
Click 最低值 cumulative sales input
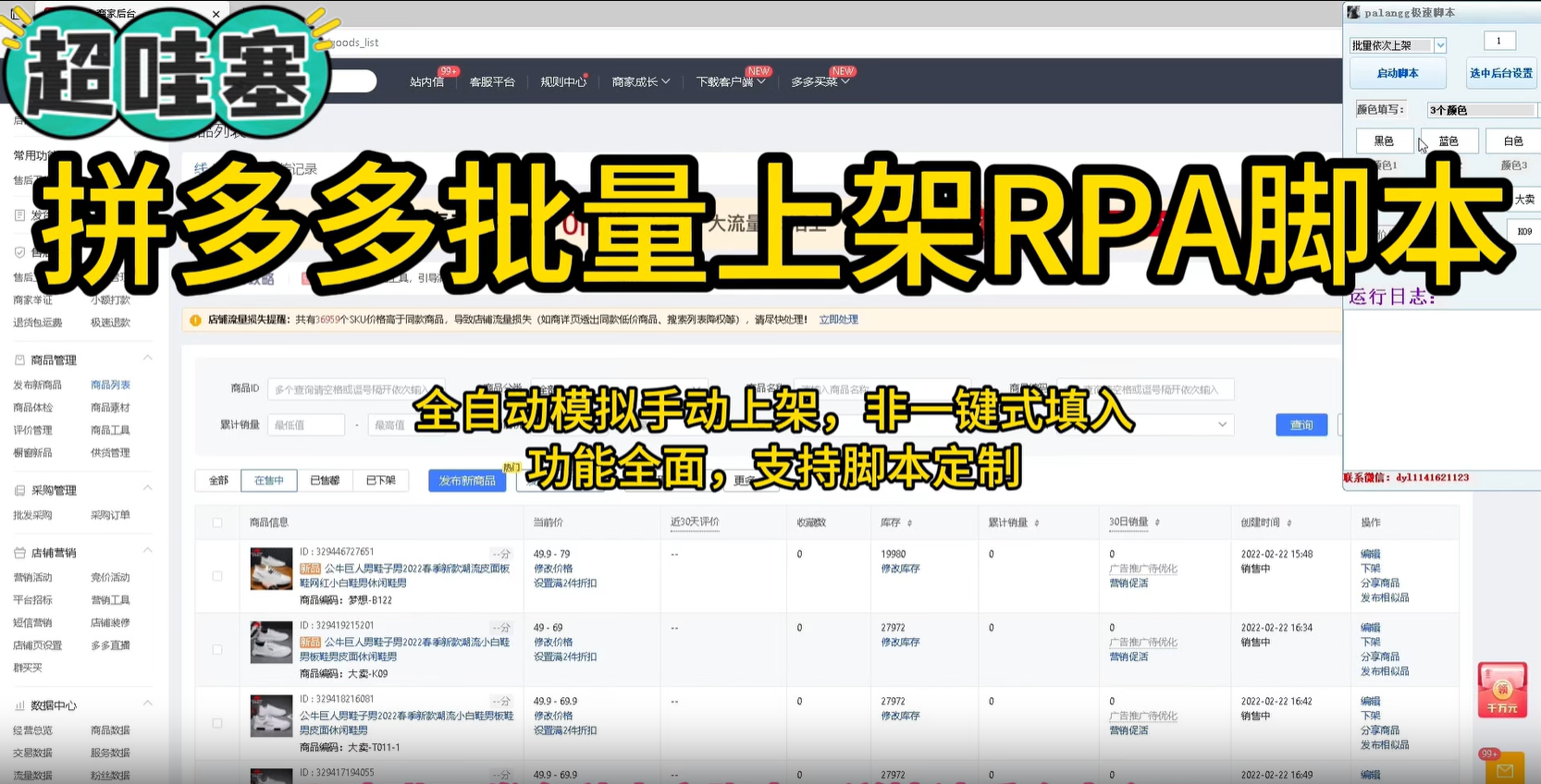pyautogui.click(x=306, y=425)
